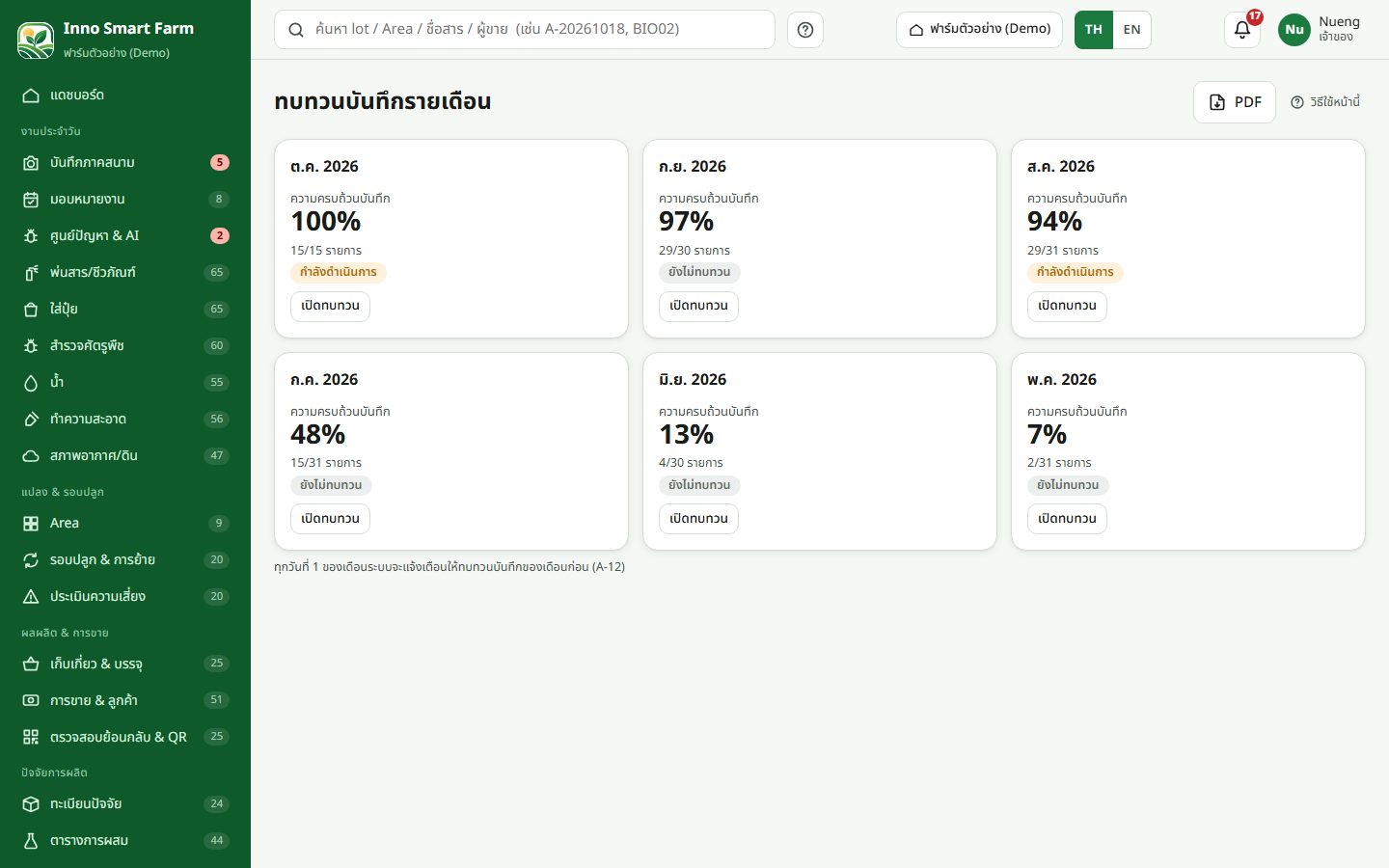Open the dashboard home icon in sidebar
This screenshot has width=1389, height=868.
tap(31, 95)
